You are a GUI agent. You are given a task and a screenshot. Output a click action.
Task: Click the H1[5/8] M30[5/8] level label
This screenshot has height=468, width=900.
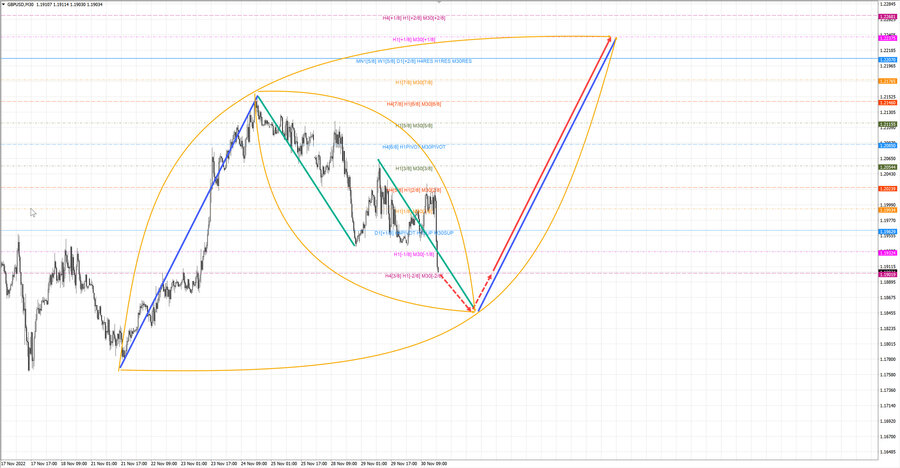[x=414, y=125]
